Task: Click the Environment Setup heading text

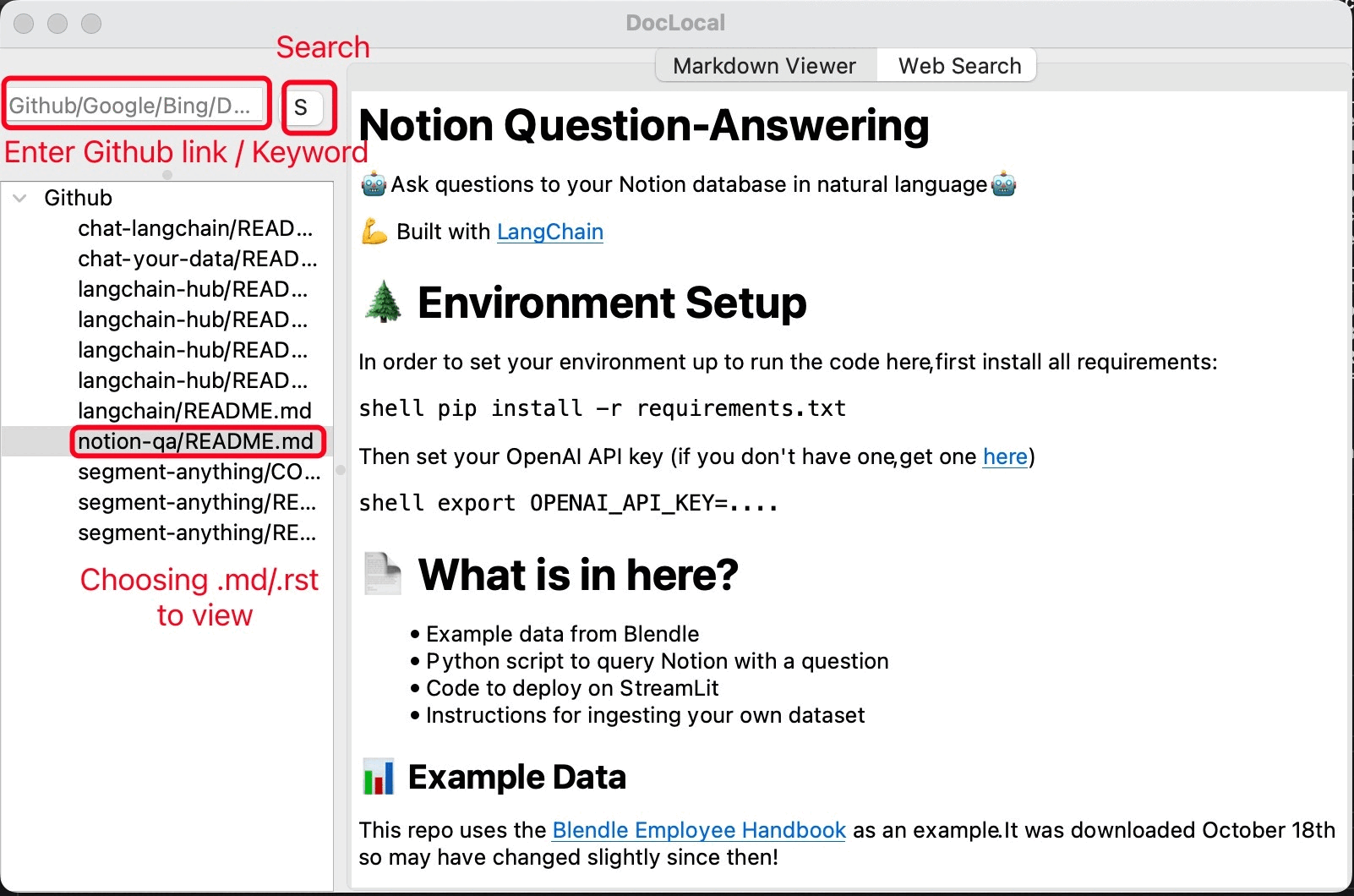Action: (x=612, y=303)
